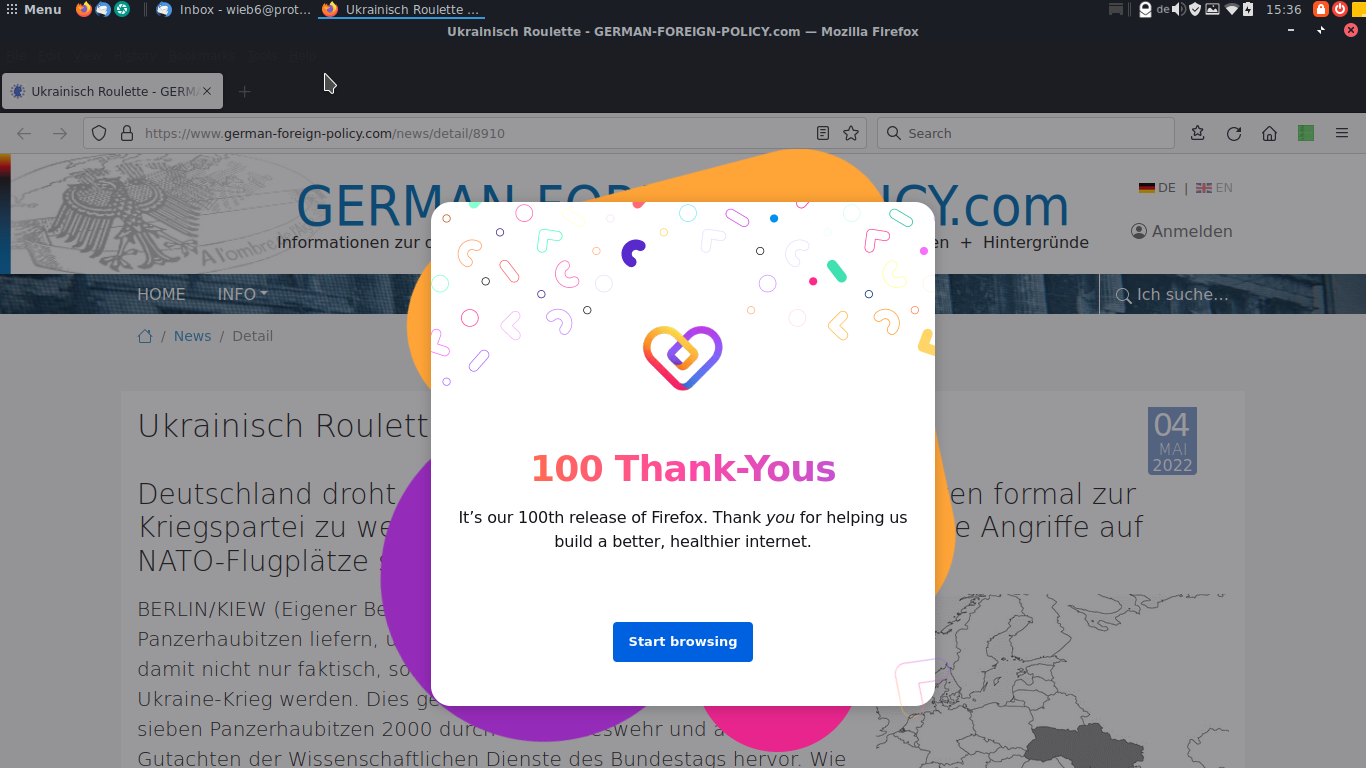Reload the current page
This screenshot has width=1366, height=768.
pos(1234,133)
